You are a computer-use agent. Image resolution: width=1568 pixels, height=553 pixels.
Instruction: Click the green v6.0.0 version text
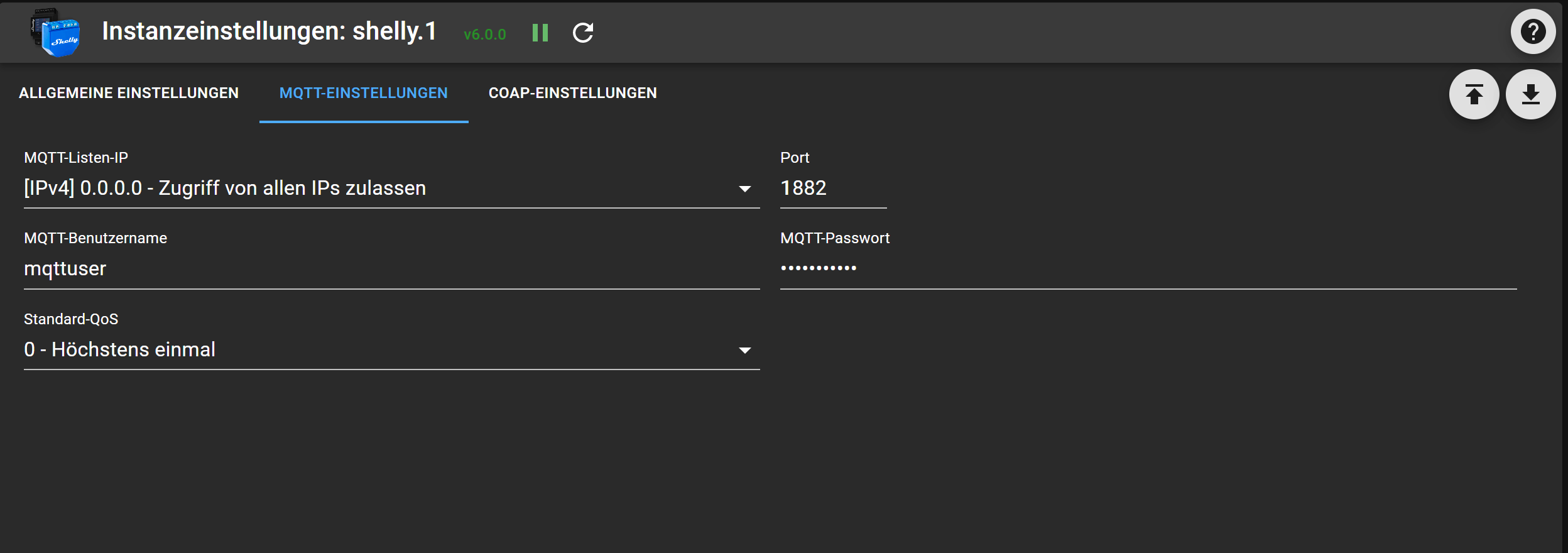pos(484,35)
